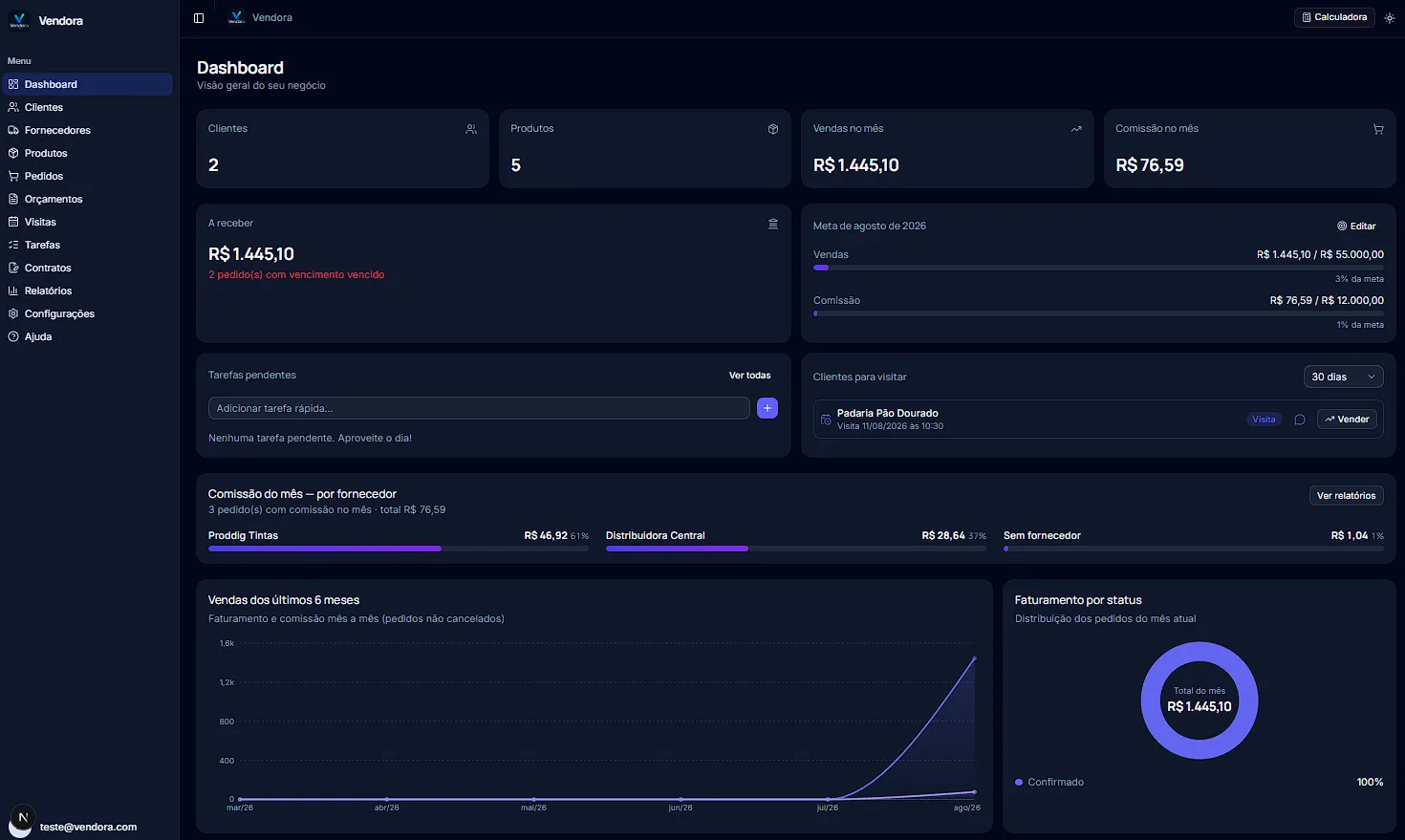Click the Visitas calendar icon in sidebar
This screenshot has width=1405, height=840.
tap(13, 222)
